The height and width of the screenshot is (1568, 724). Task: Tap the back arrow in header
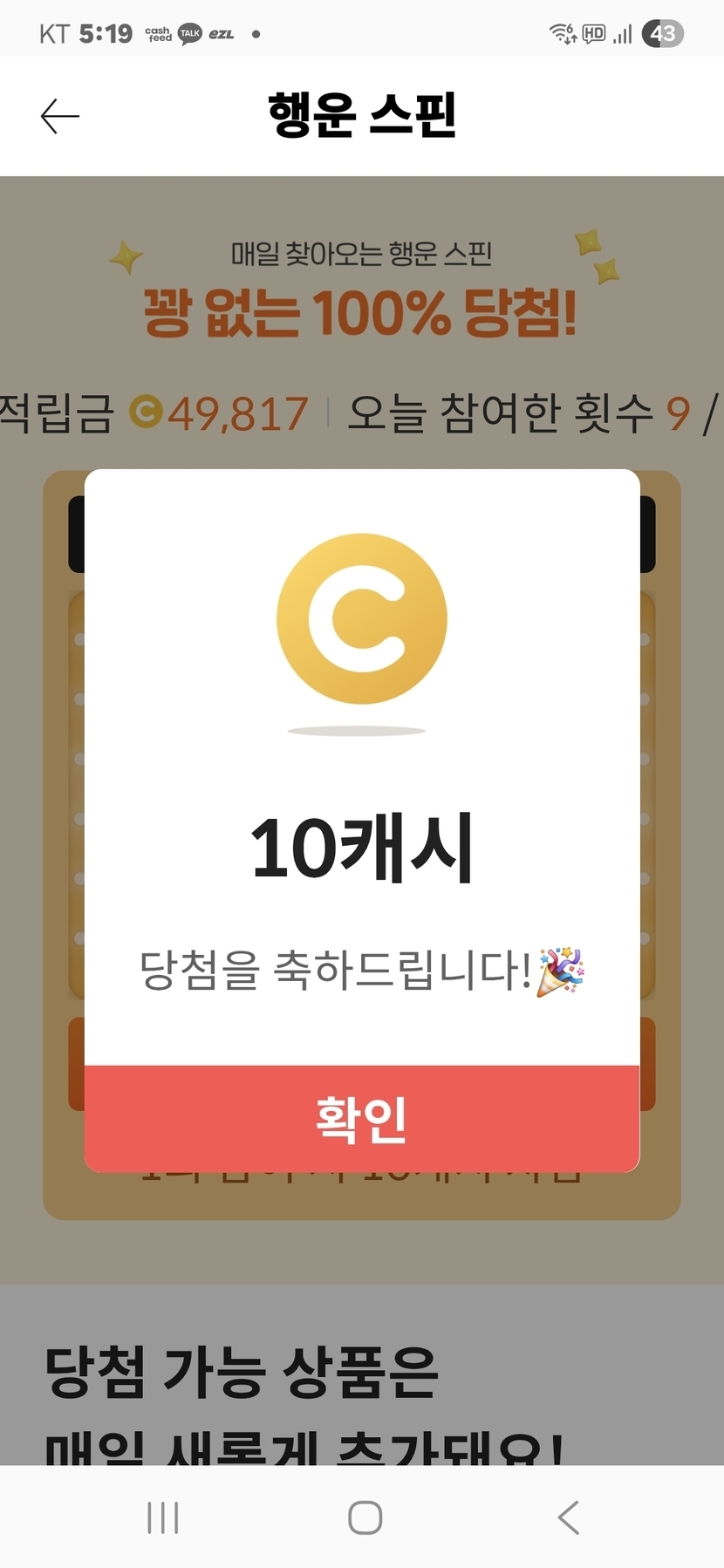(x=59, y=116)
